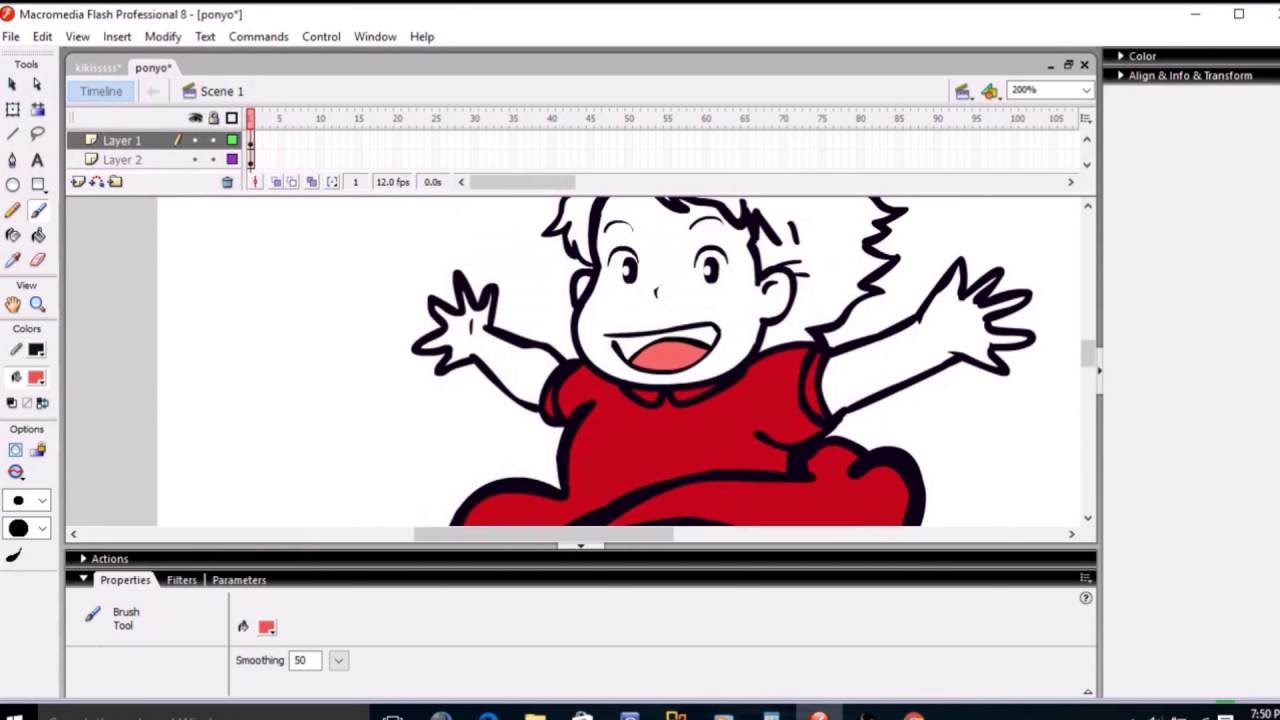Toggle lock for all layers (padlock header)
Image resolution: width=1280 pixels, height=720 pixels.
pos(213,118)
